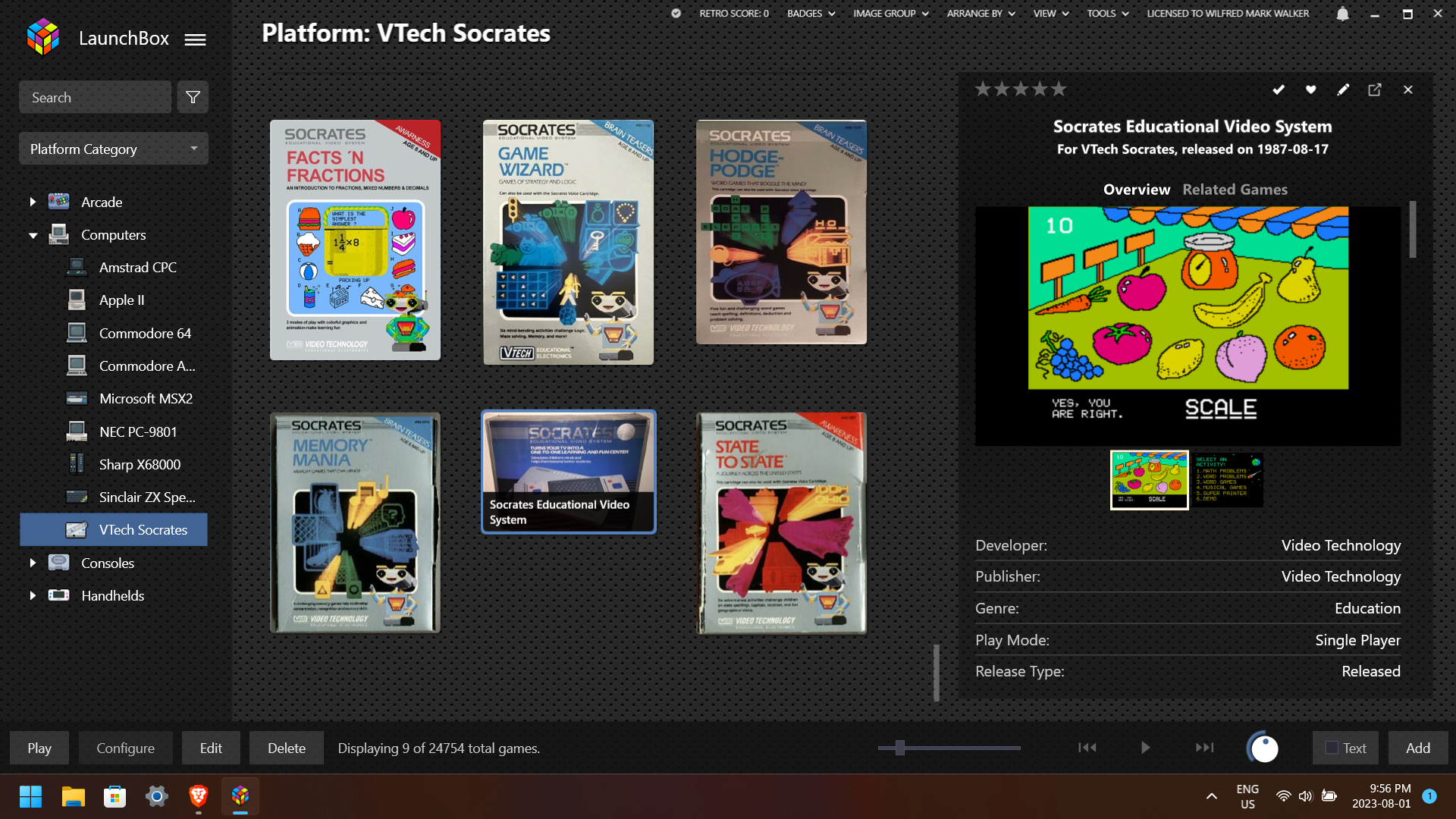Pop out details panel to new window
This screenshot has height=819, width=1456.
click(x=1375, y=89)
